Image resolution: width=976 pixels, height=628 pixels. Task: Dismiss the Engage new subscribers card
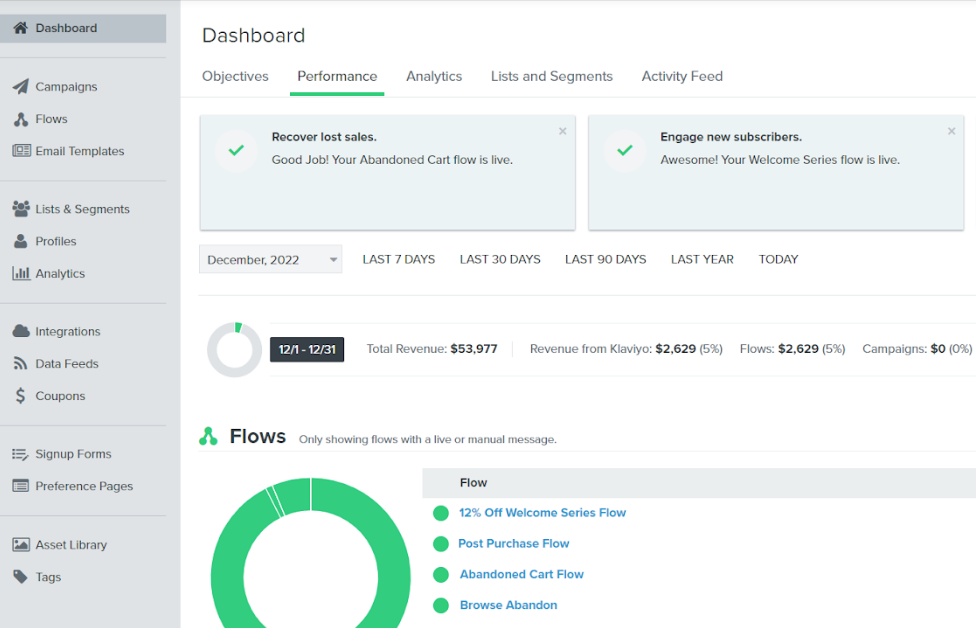click(x=951, y=131)
